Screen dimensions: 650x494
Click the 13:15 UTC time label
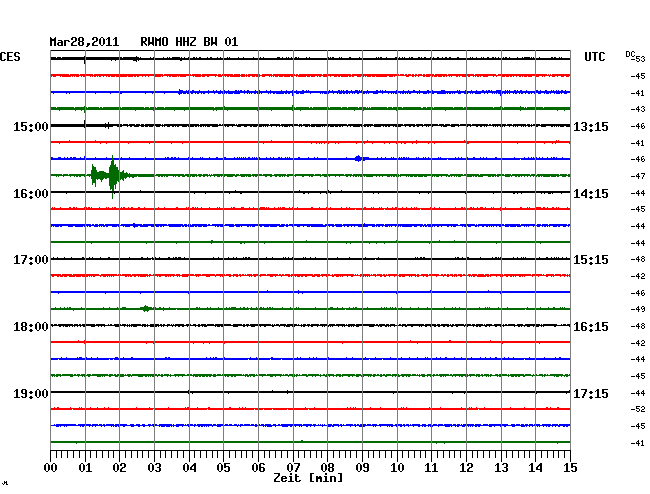pyautogui.click(x=591, y=126)
